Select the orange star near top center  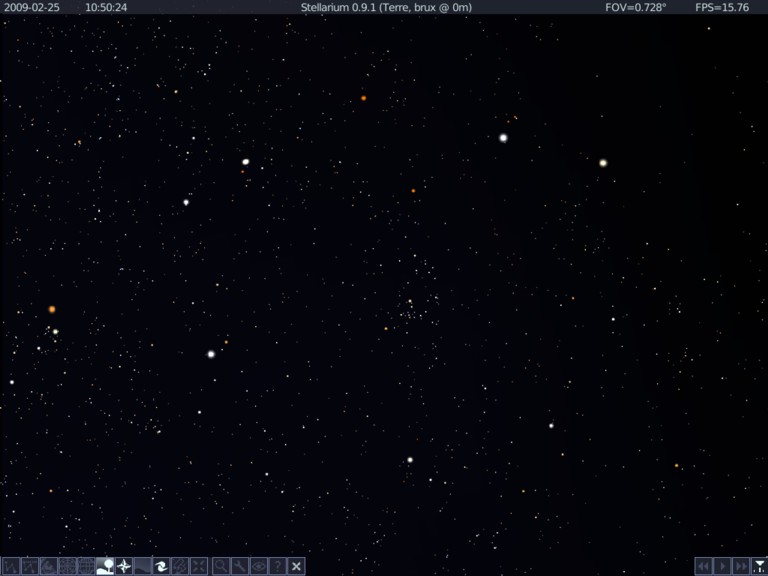click(363, 98)
